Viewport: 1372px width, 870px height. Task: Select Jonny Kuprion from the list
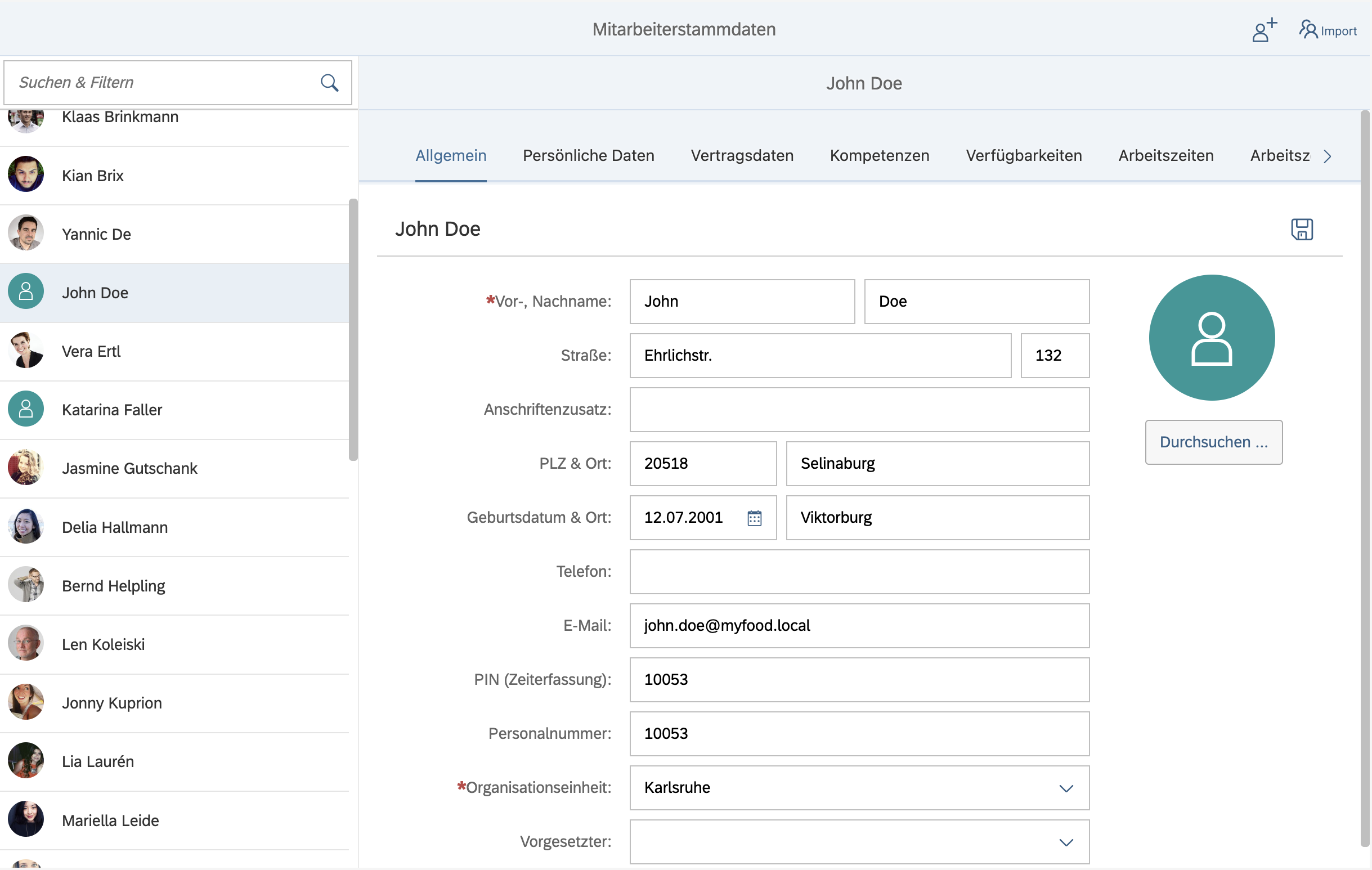coord(111,702)
